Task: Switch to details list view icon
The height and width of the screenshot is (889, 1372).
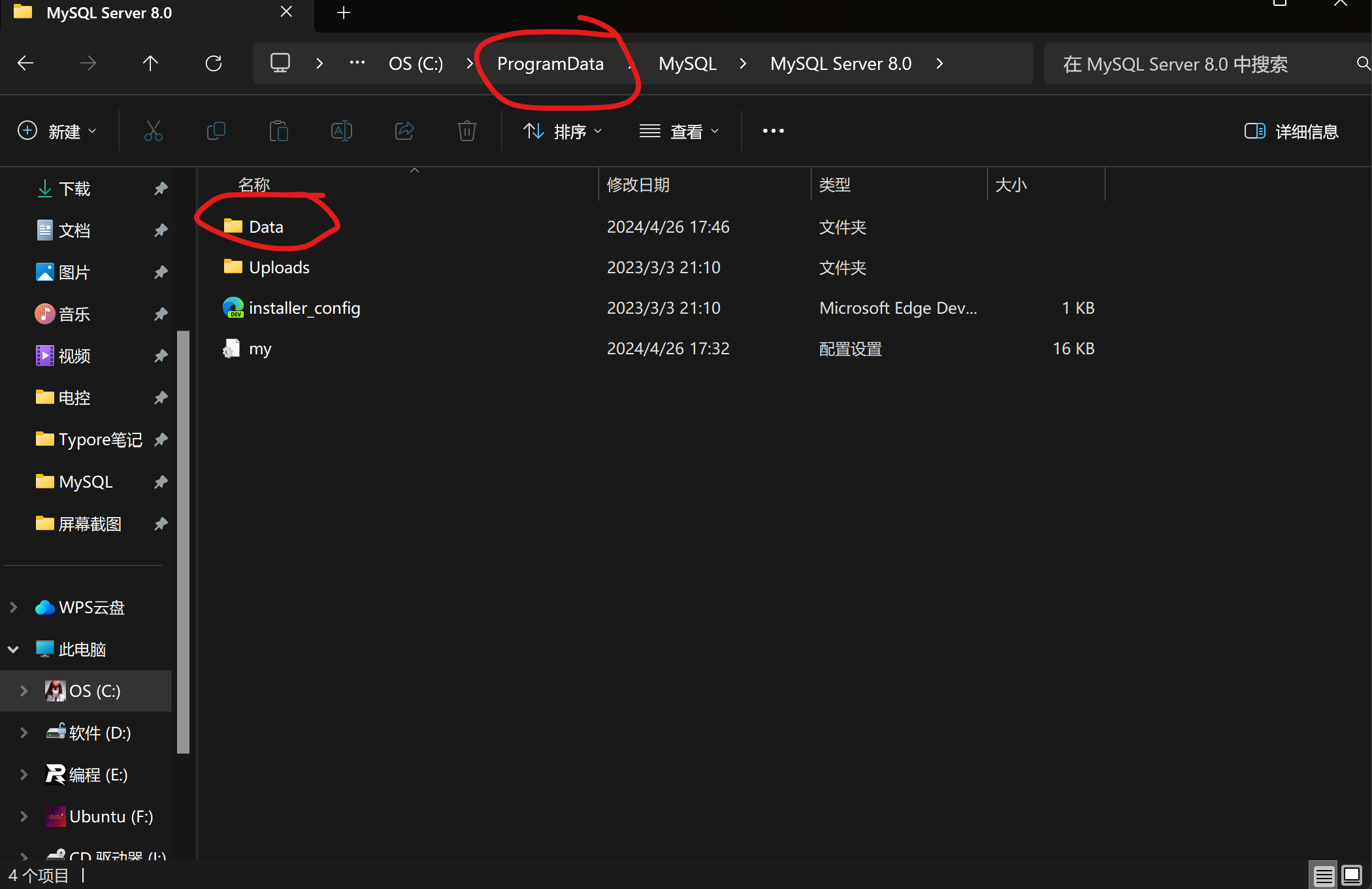Action: point(1324,875)
